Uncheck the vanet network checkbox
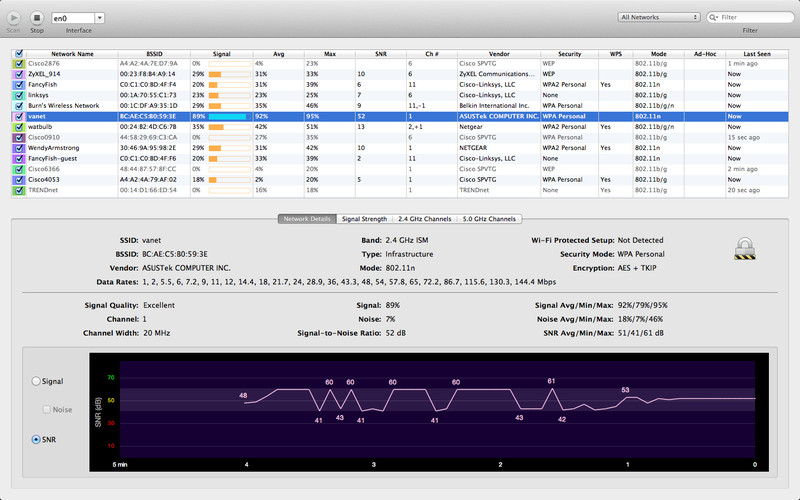Screen dimensions: 800x500 (x=19, y=116)
